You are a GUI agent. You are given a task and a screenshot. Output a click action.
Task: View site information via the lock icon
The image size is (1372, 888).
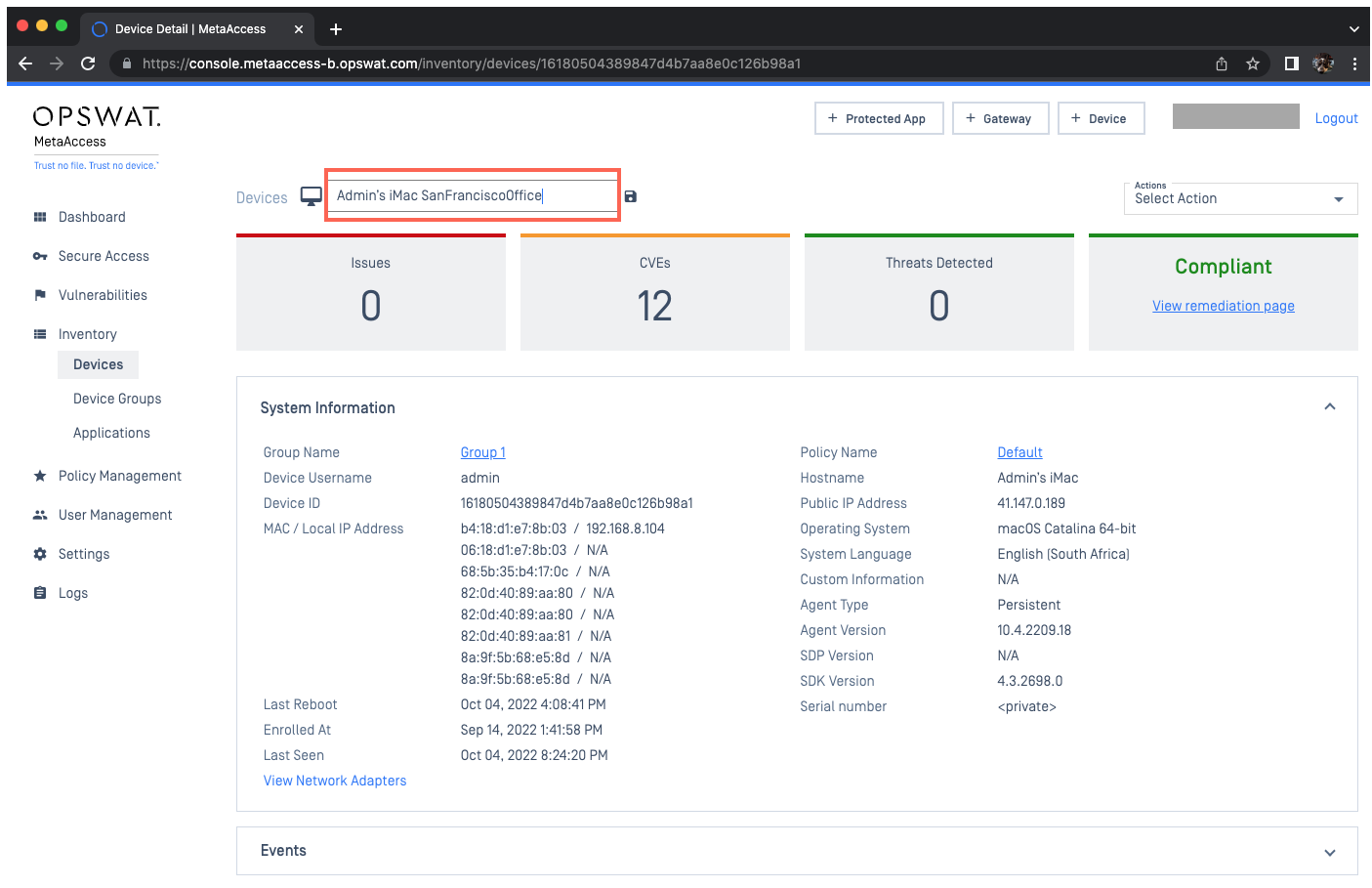click(x=127, y=63)
